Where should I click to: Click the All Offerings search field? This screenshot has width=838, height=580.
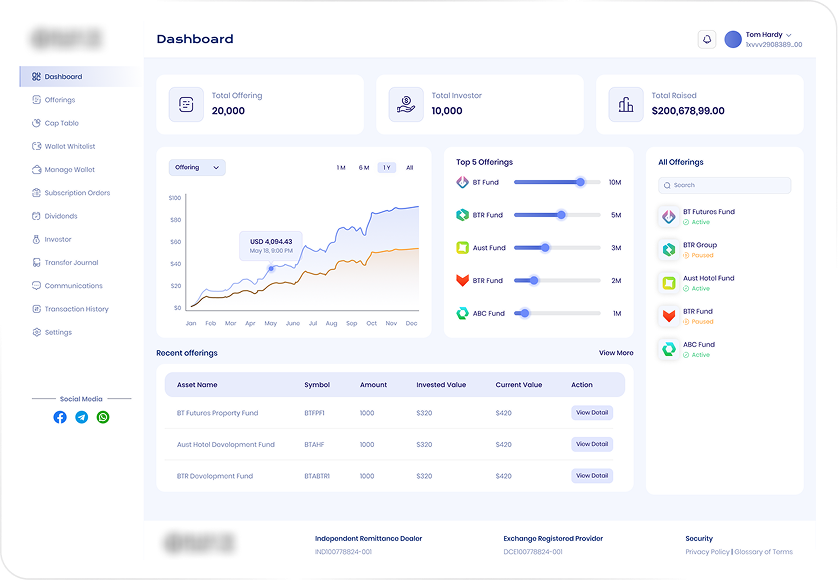coord(724,185)
